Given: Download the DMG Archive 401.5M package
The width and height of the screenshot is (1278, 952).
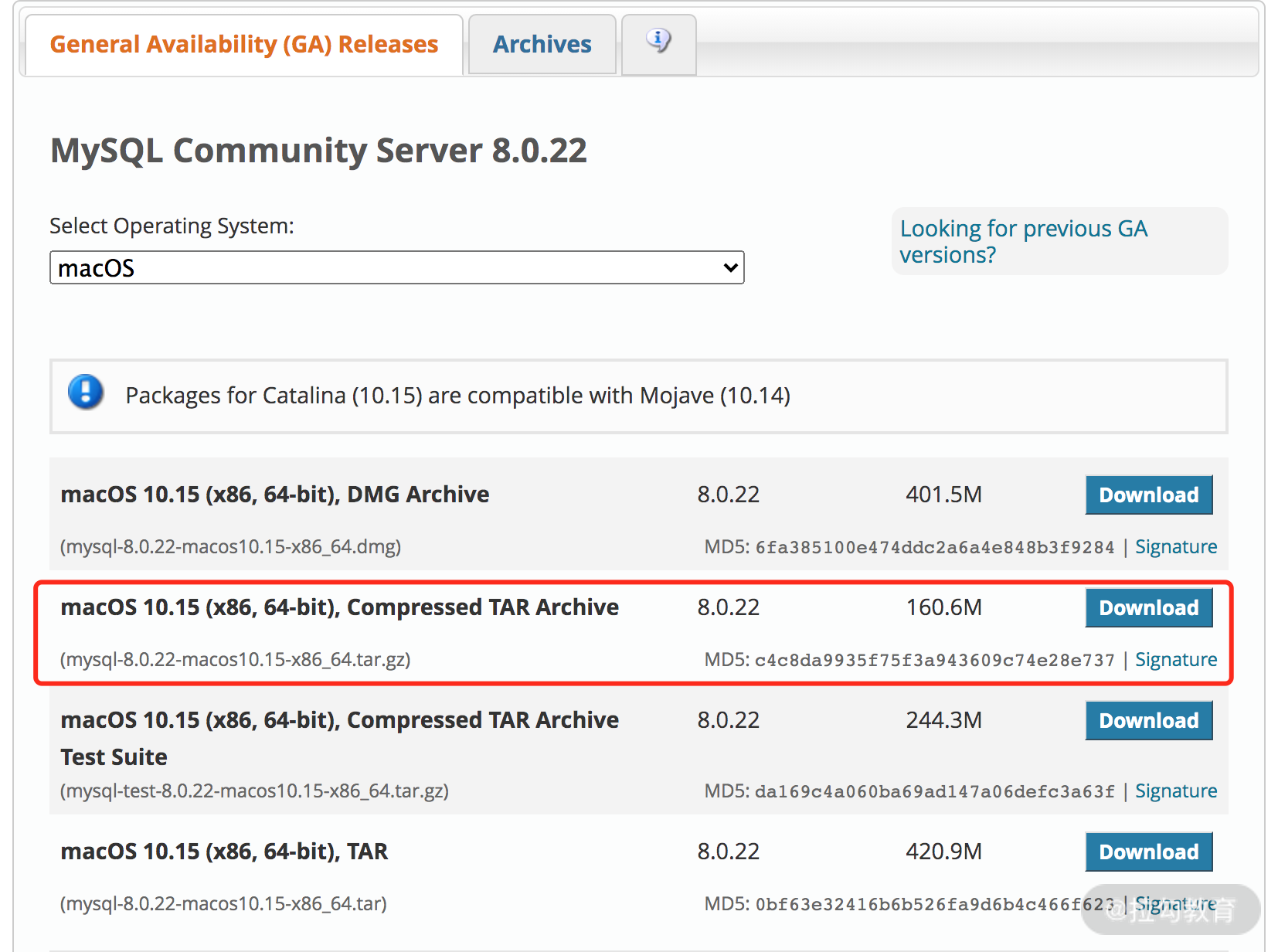Looking at the screenshot, I should 1148,495.
